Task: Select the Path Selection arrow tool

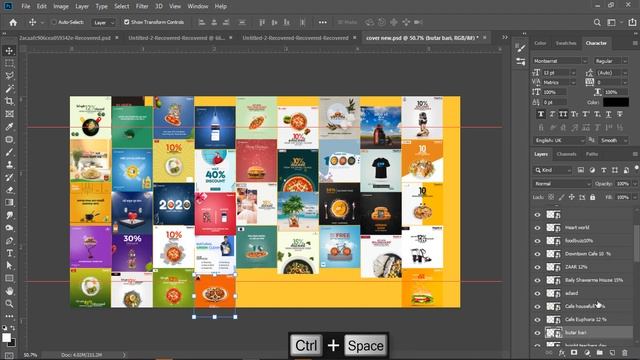Action: point(9,266)
